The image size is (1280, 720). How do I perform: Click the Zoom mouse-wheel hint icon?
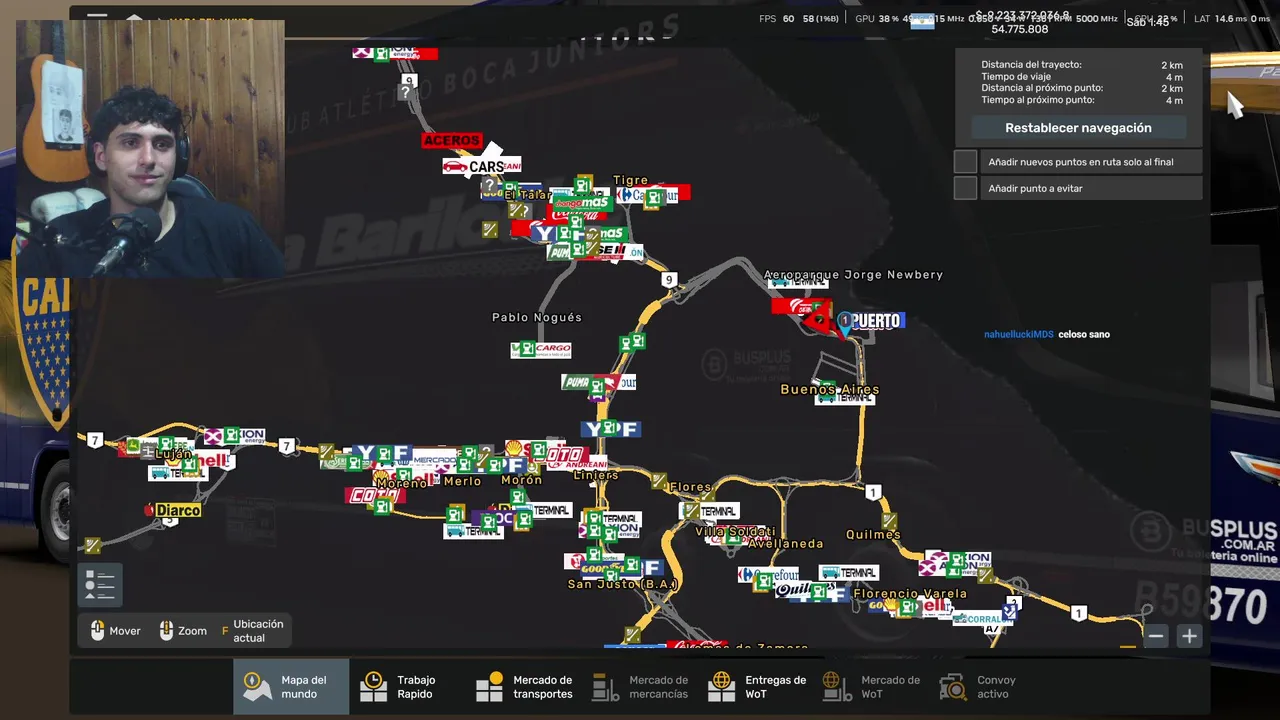point(166,631)
